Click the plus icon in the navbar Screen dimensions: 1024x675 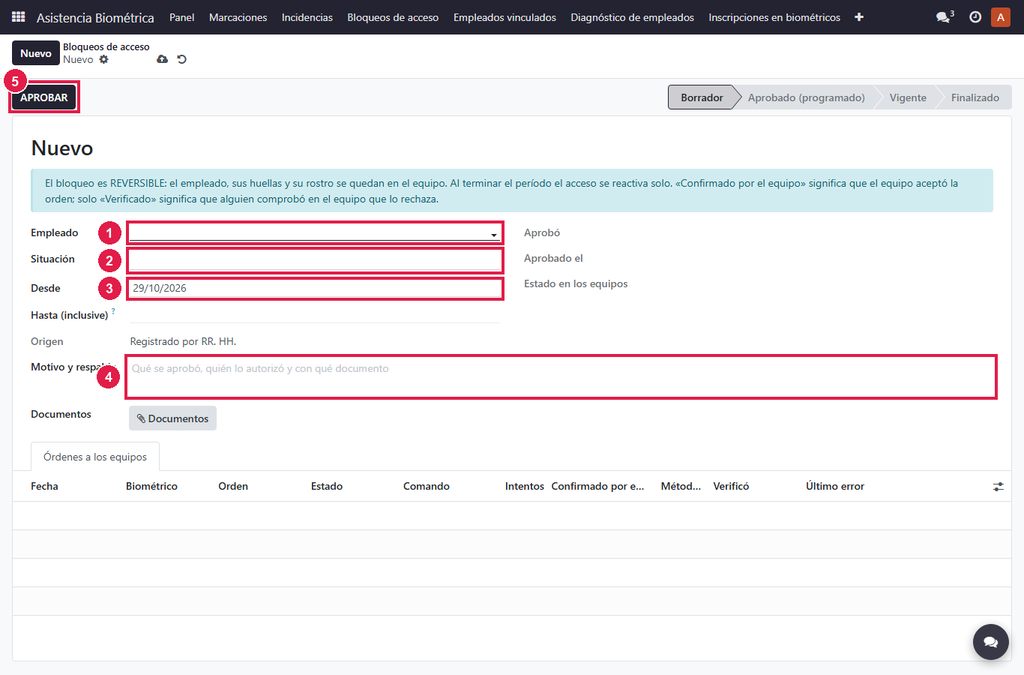point(859,17)
